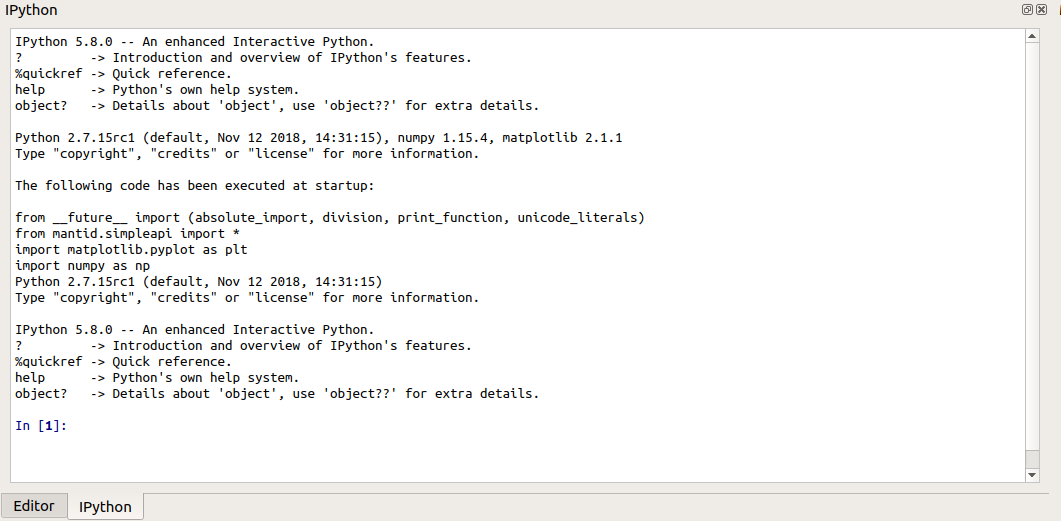
Task: Click the second 'IPython 5.8.0' banner line
Action: pyautogui.click(x=194, y=330)
